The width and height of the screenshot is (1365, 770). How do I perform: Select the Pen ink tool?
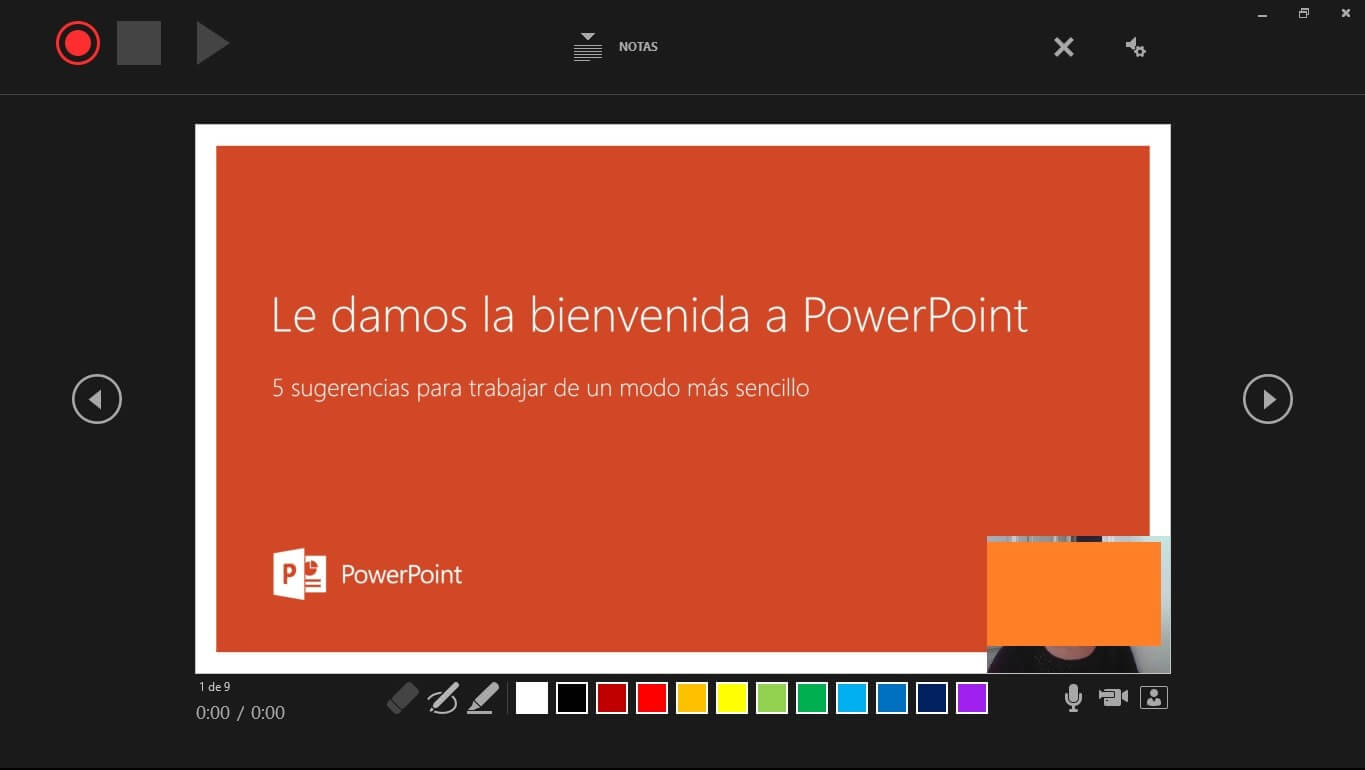pyautogui.click(x=443, y=698)
